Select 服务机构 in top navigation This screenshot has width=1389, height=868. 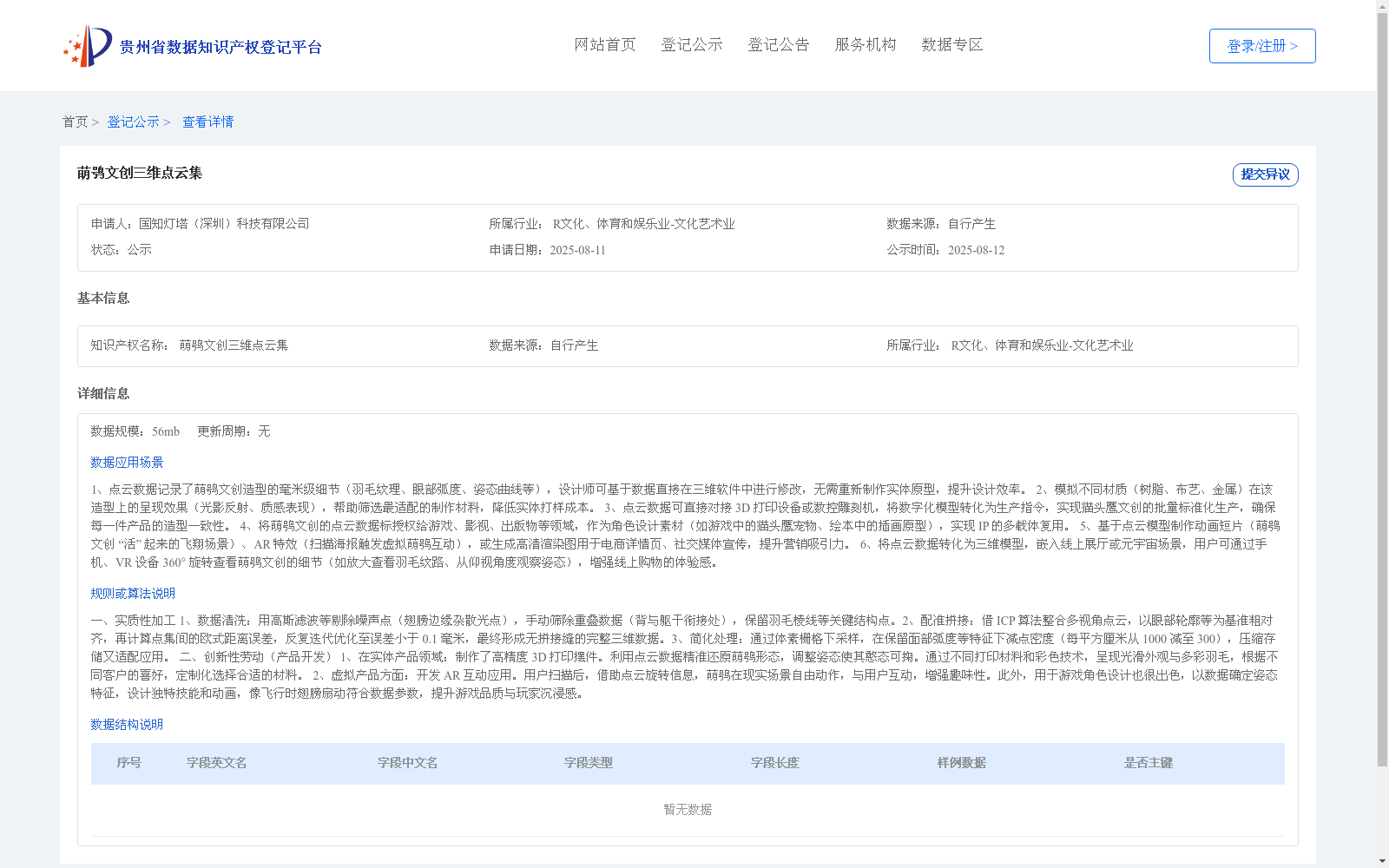pos(866,45)
